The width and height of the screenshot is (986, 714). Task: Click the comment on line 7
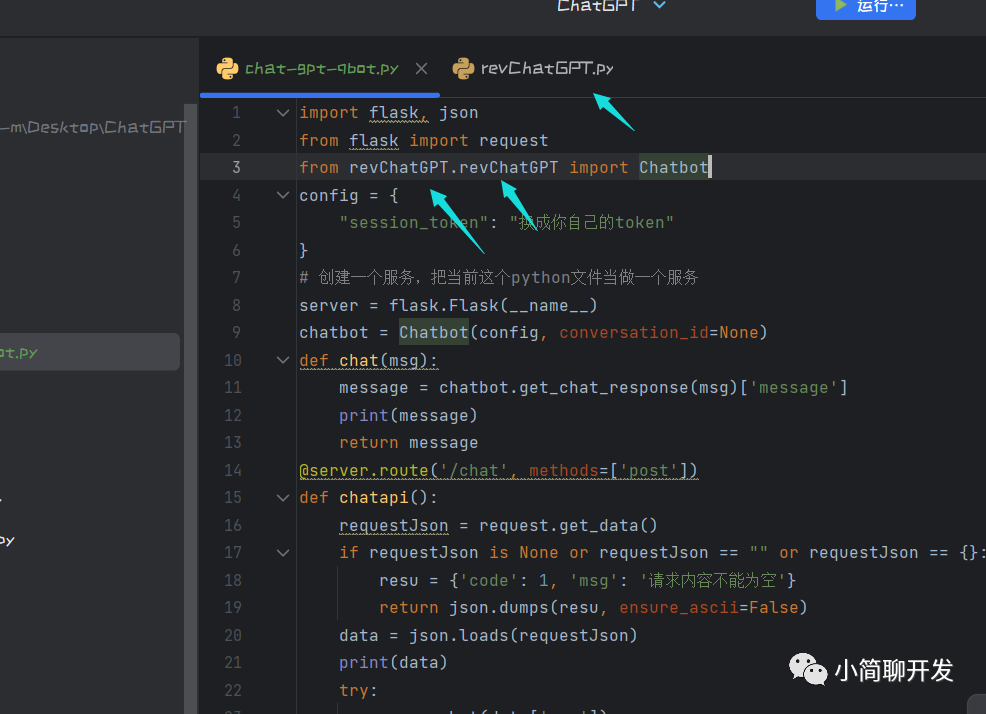[x=499, y=277]
